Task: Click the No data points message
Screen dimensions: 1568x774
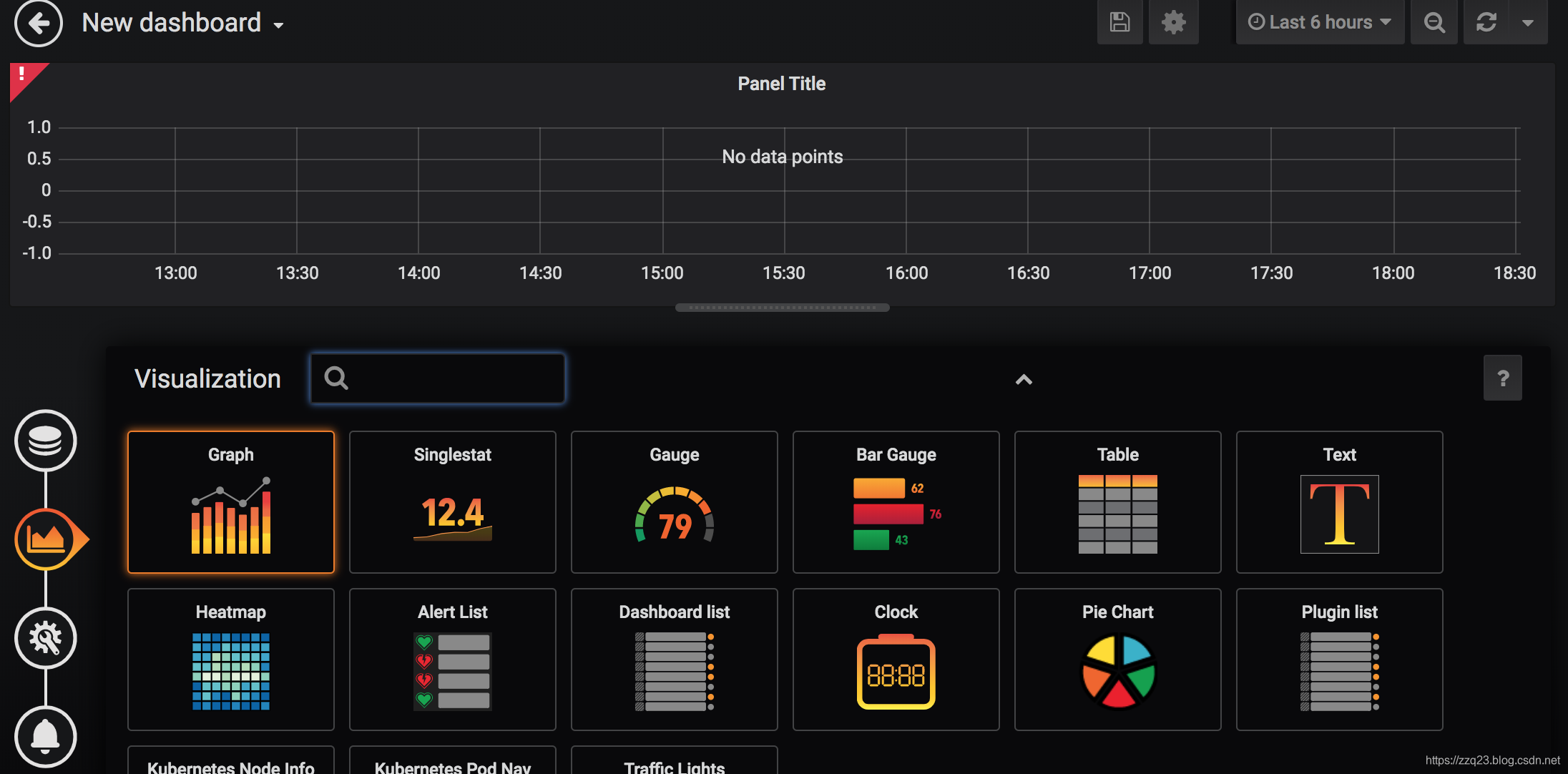Action: point(783,157)
